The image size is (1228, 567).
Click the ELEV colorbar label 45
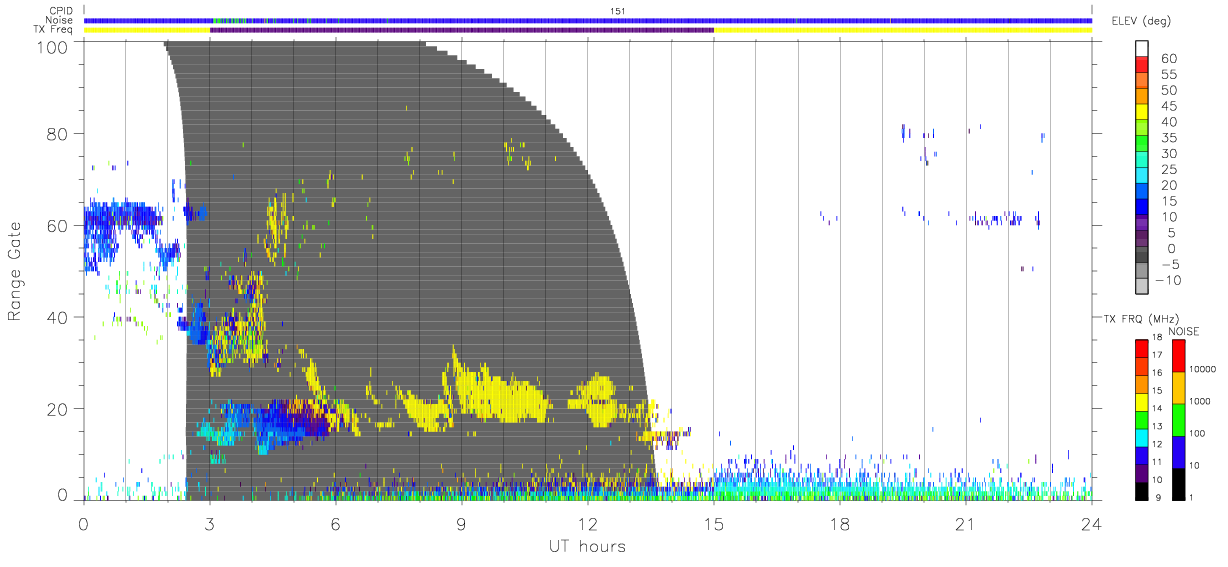click(1168, 106)
